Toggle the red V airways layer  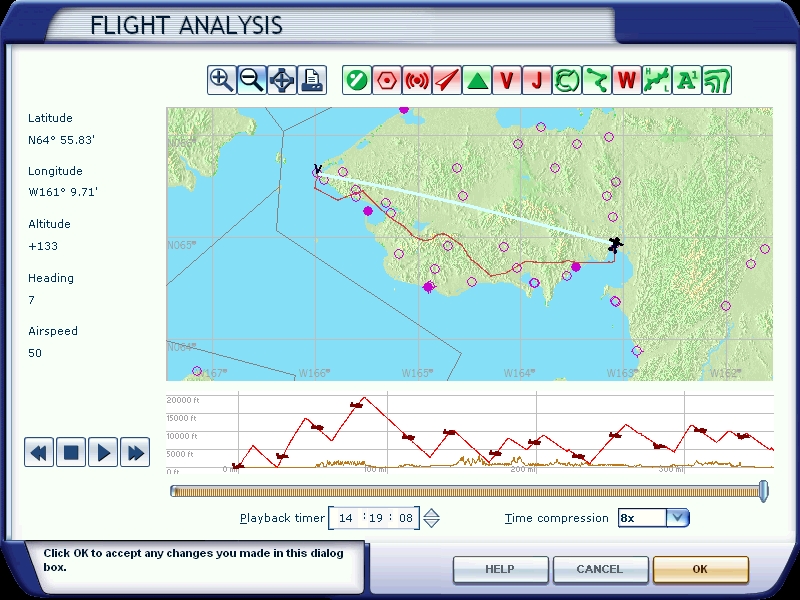[x=507, y=80]
